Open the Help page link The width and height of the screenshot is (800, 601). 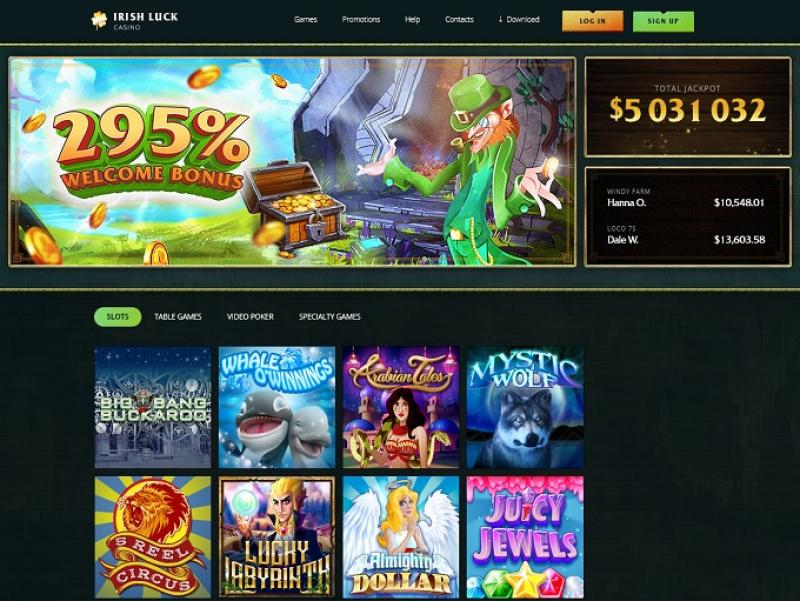412,19
